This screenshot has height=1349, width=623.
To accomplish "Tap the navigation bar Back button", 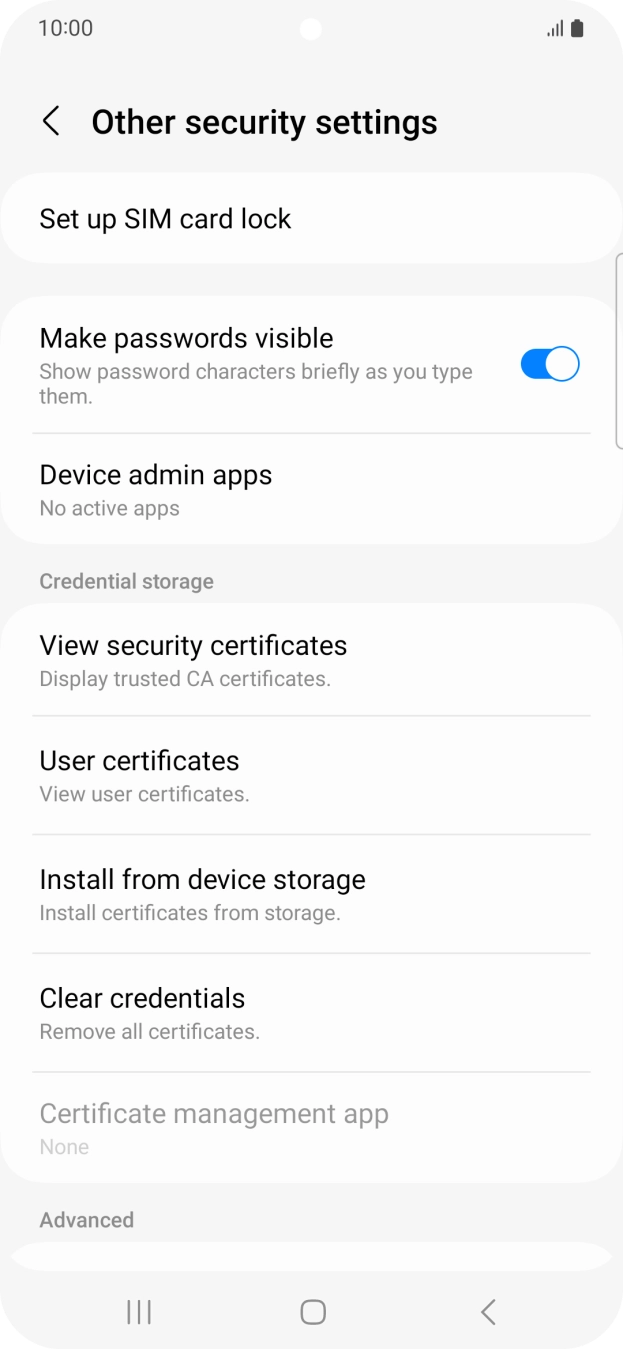I will (x=487, y=1311).
